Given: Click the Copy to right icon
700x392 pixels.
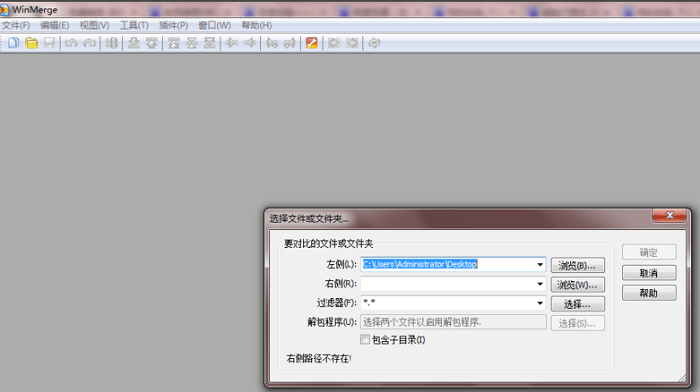Looking at the screenshot, I should 232,43.
